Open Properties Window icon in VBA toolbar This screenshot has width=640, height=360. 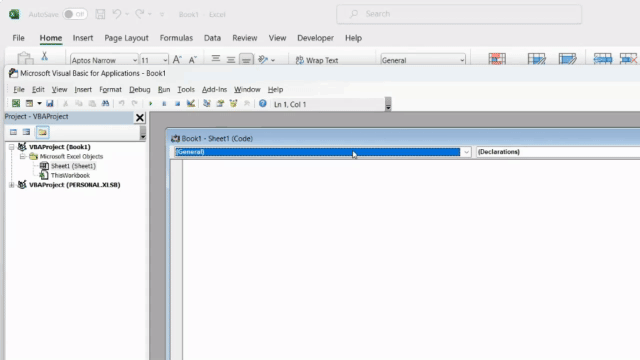(x=220, y=104)
